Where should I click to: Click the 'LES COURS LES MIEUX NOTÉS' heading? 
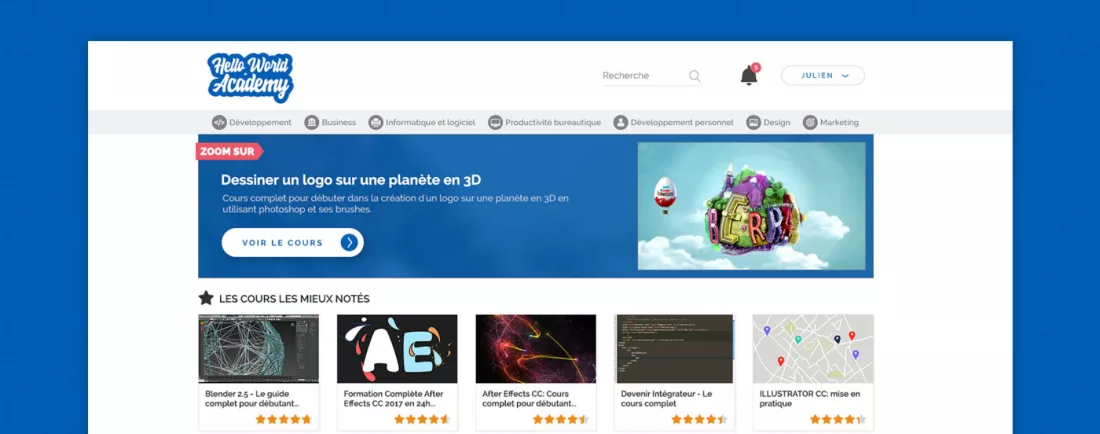(294, 299)
